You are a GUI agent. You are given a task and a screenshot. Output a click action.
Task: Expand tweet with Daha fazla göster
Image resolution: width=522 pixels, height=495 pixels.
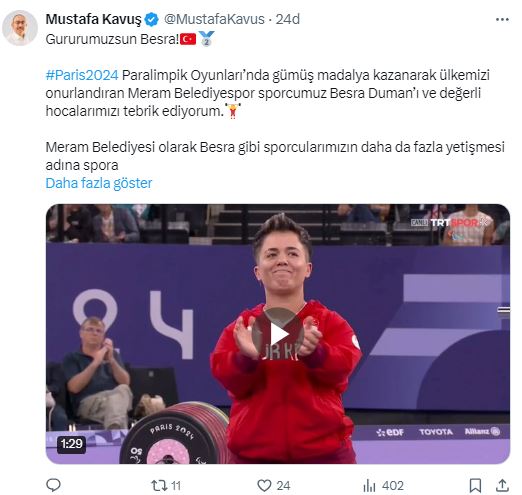(x=99, y=183)
